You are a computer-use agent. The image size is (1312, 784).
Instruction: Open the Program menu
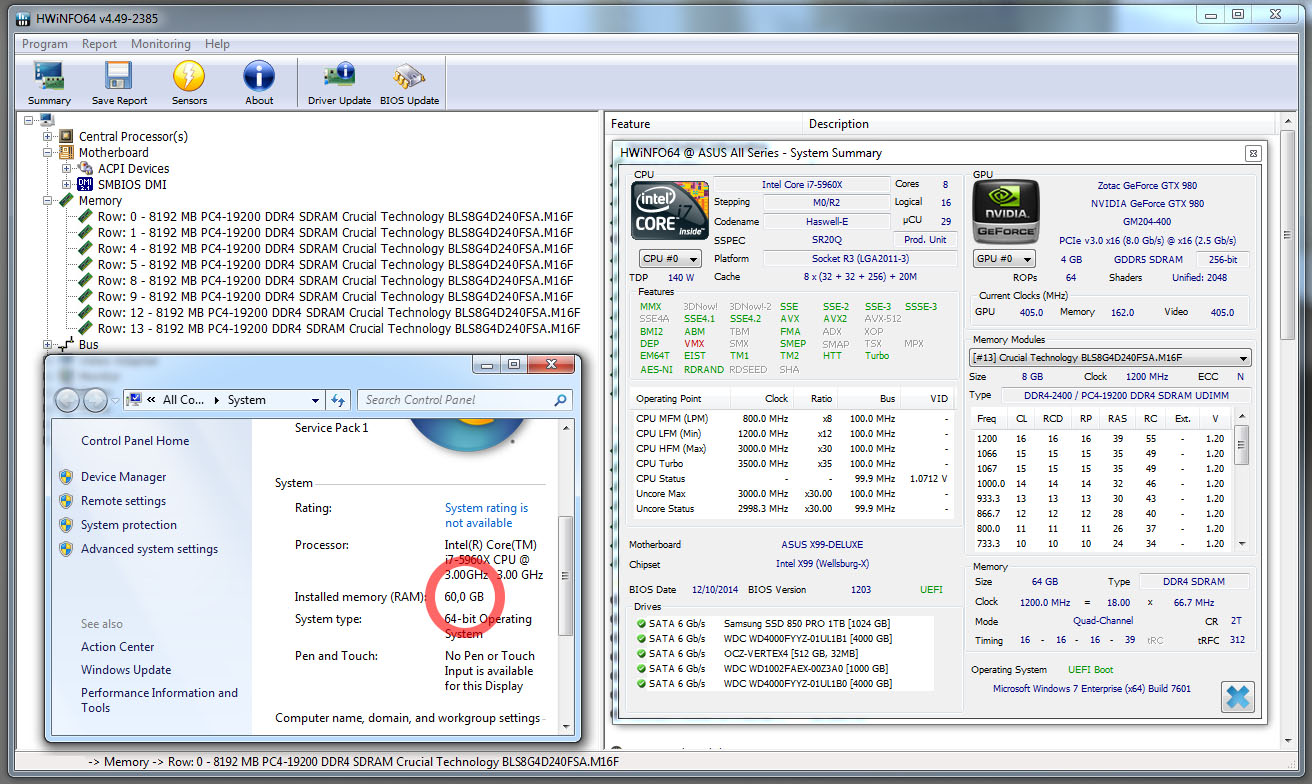45,44
